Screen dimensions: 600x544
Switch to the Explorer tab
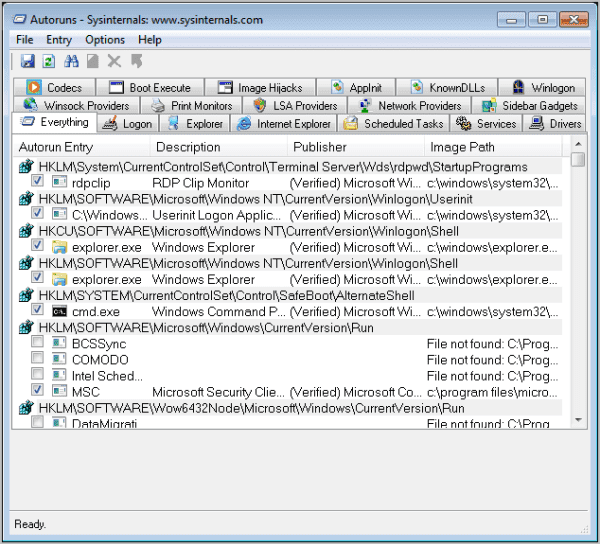click(x=194, y=124)
